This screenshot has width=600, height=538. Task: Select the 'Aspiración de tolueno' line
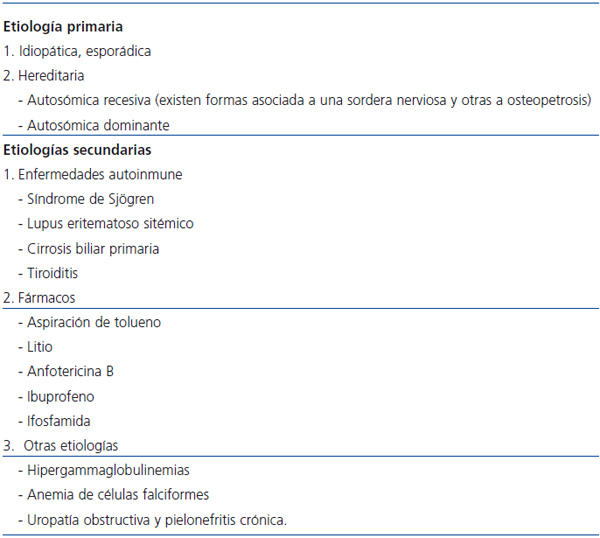pos(93,322)
